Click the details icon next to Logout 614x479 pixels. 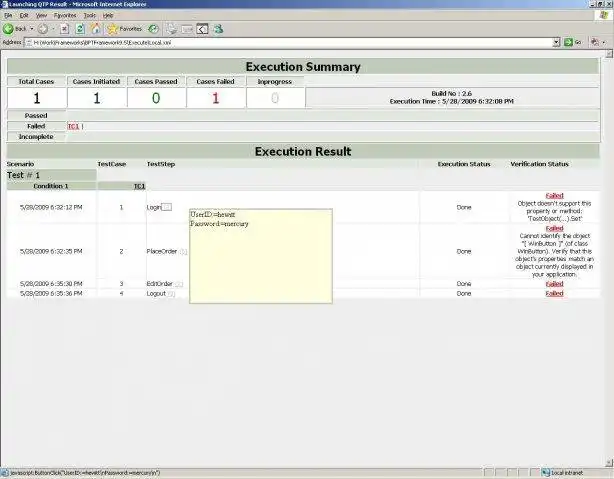point(171,294)
